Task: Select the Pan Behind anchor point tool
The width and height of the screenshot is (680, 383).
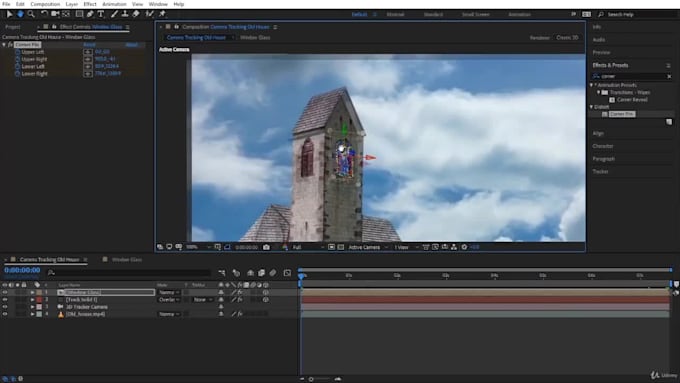Action: click(x=66, y=14)
